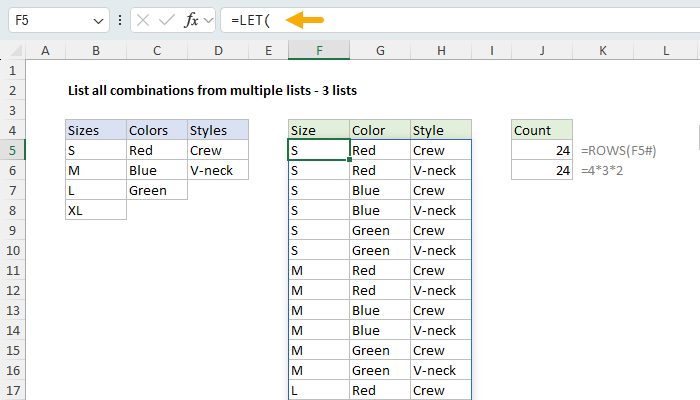Click the count cell beside =ROWS(F5#)
This screenshot has height=400, width=700.
(x=542, y=150)
